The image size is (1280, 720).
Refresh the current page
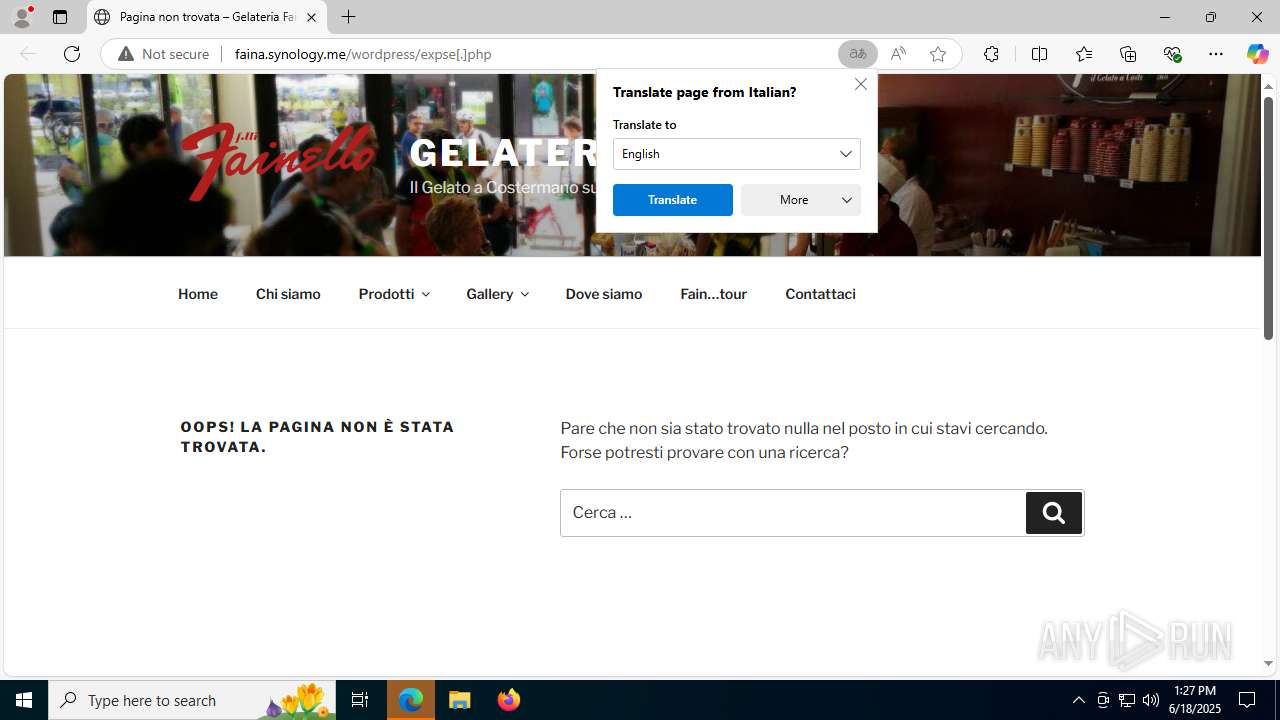[x=72, y=54]
